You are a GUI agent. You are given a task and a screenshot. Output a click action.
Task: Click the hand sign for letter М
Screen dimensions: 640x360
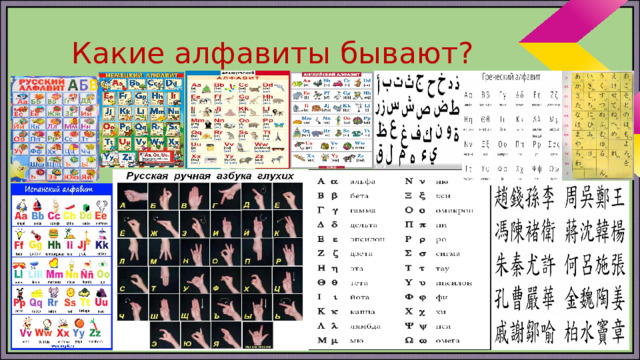click(164, 252)
